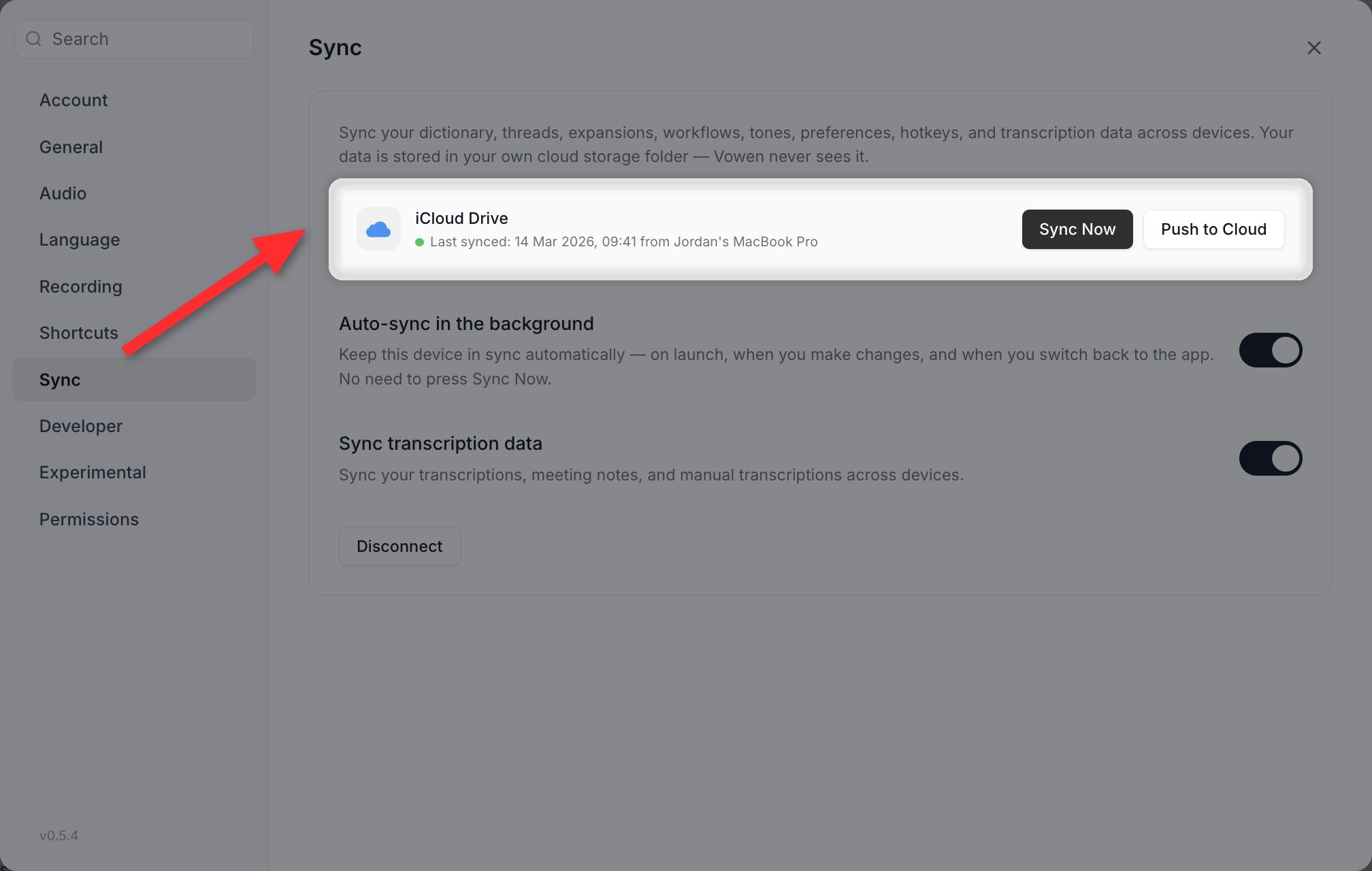The height and width of the screenshot is (871, 1372).
Task: Click the search magnifier icon
Action: click(x=33, y=39)
